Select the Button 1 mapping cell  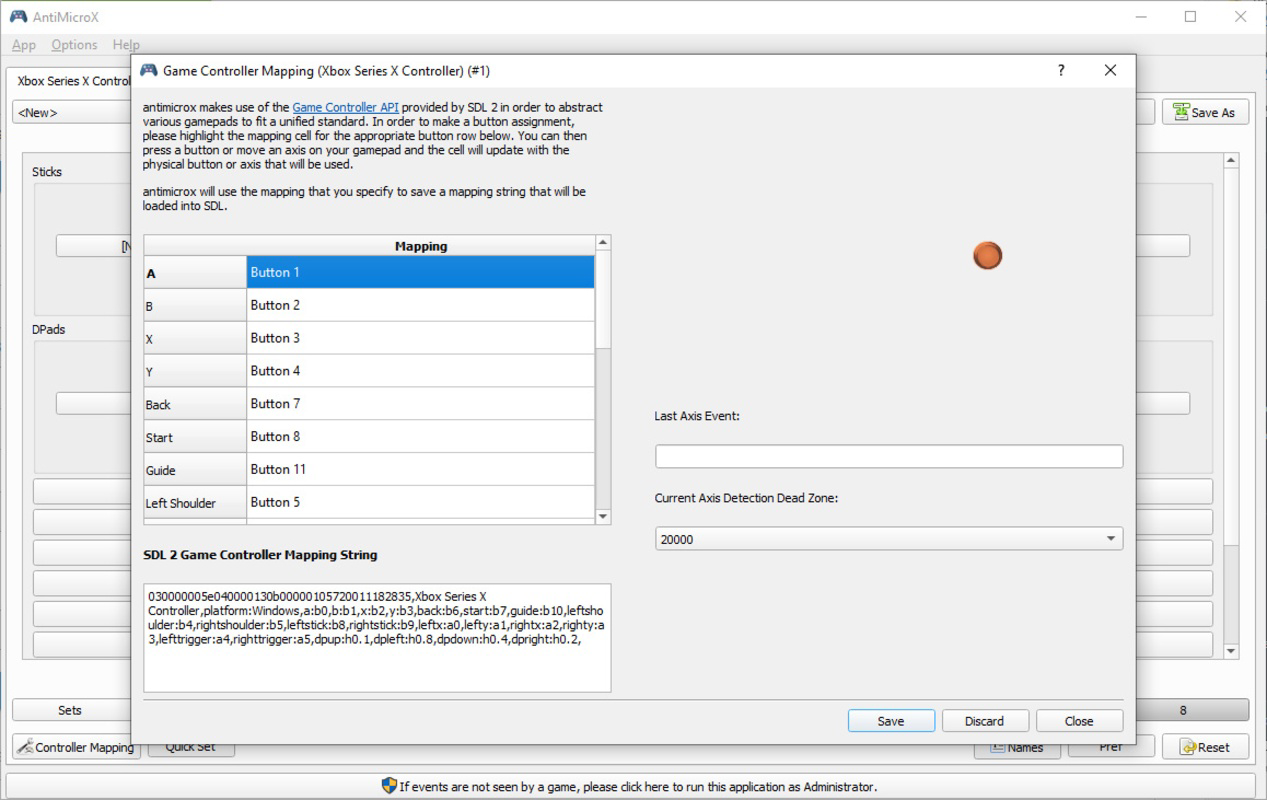pos(420,272)
